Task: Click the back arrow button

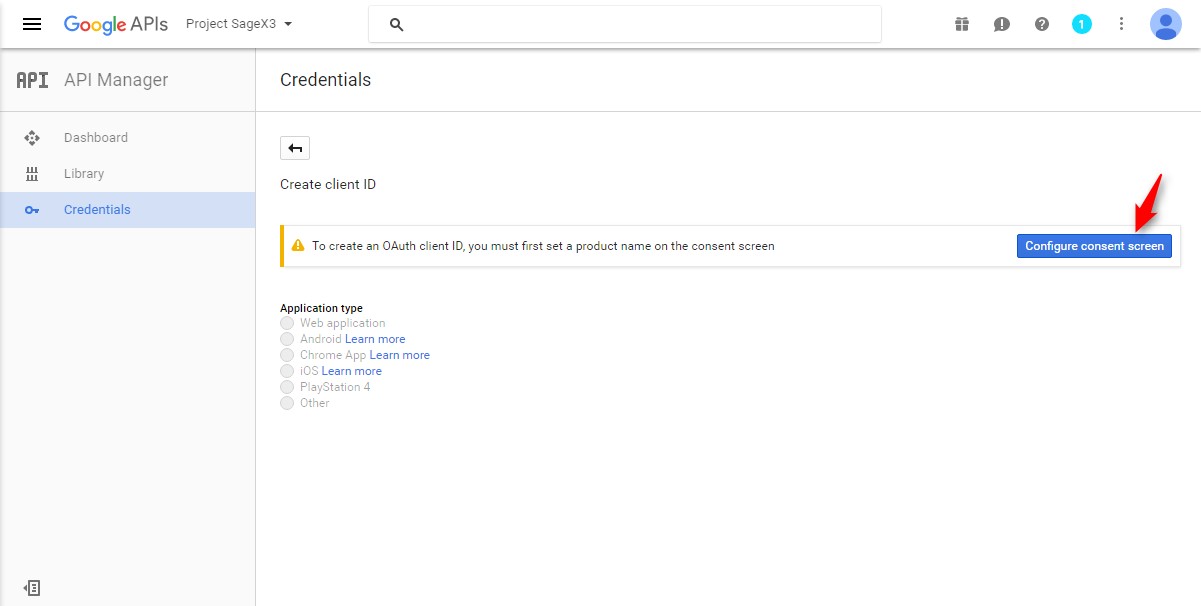Action: point(295,148)
